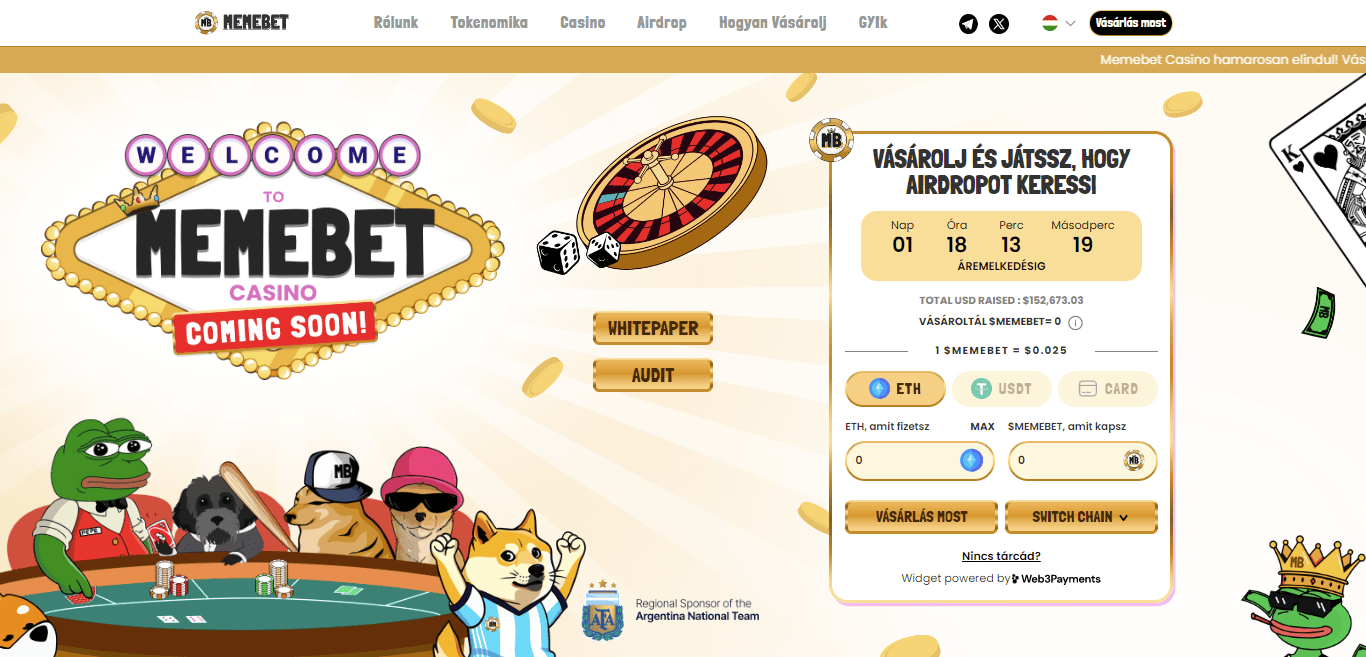The width and height of the screenshot is (1366, 657).
Task: Open the Casino navigation item
Action: (583, 22)
